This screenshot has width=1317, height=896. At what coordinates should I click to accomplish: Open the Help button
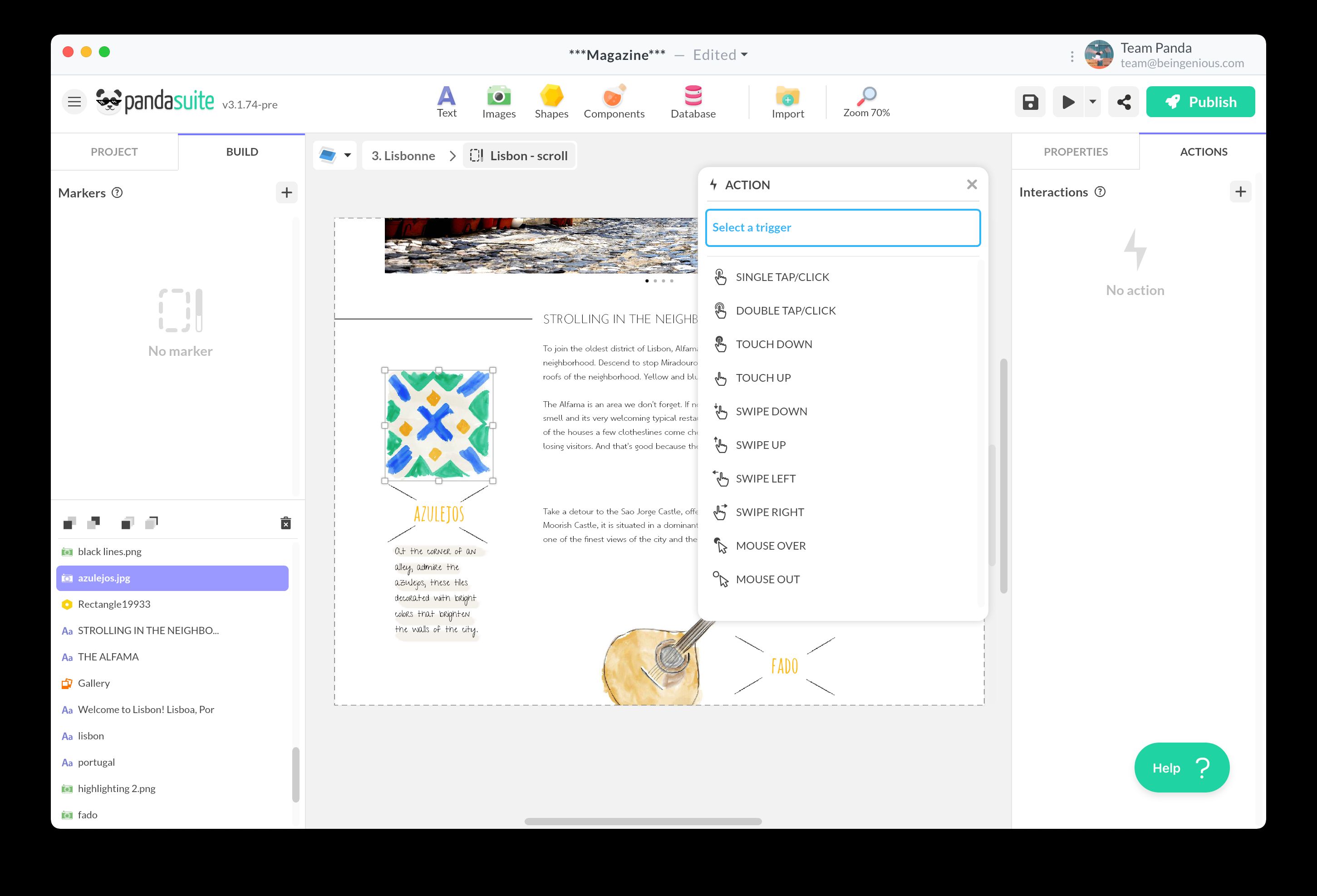(1181, 768)
